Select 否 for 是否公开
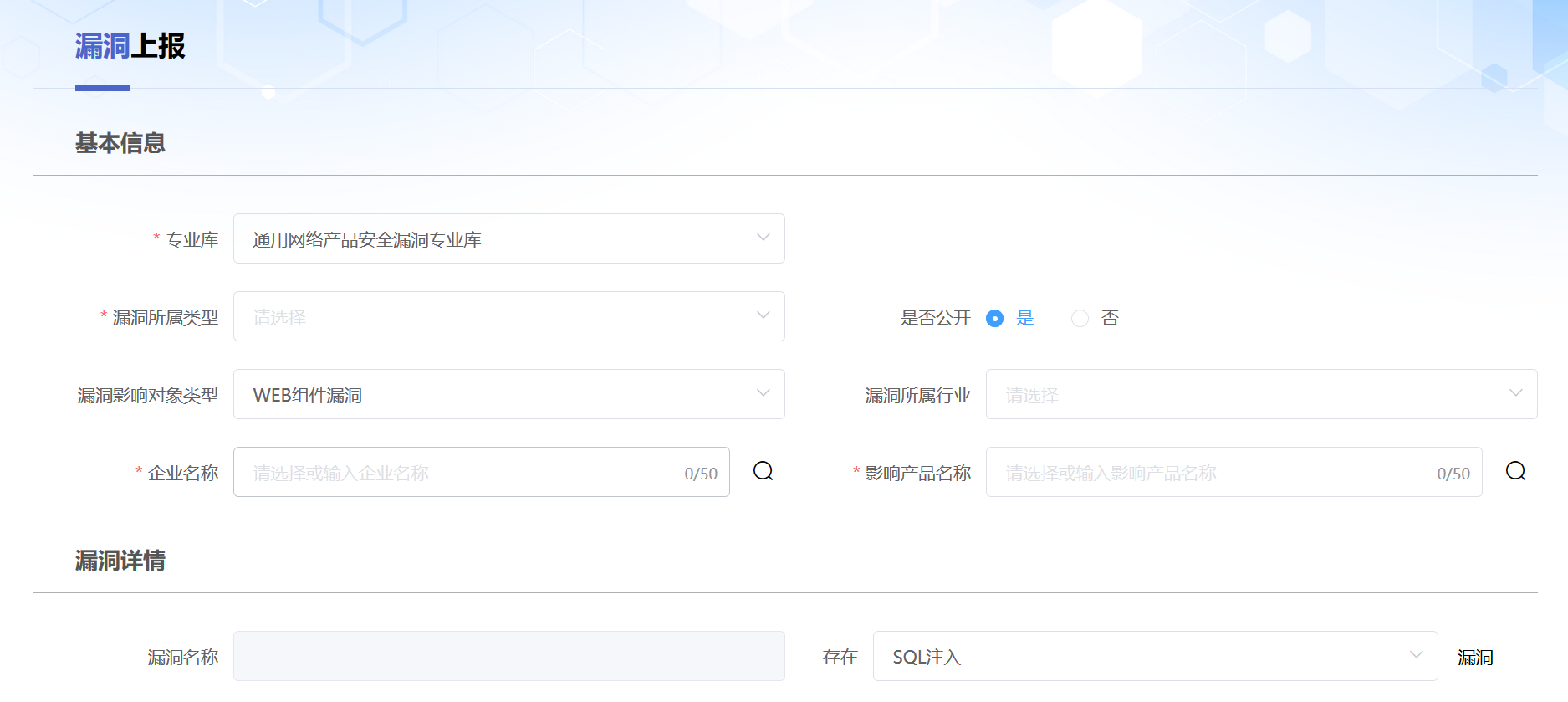The width and height of the screenshot is (1568, 702). pos(1080,318)
